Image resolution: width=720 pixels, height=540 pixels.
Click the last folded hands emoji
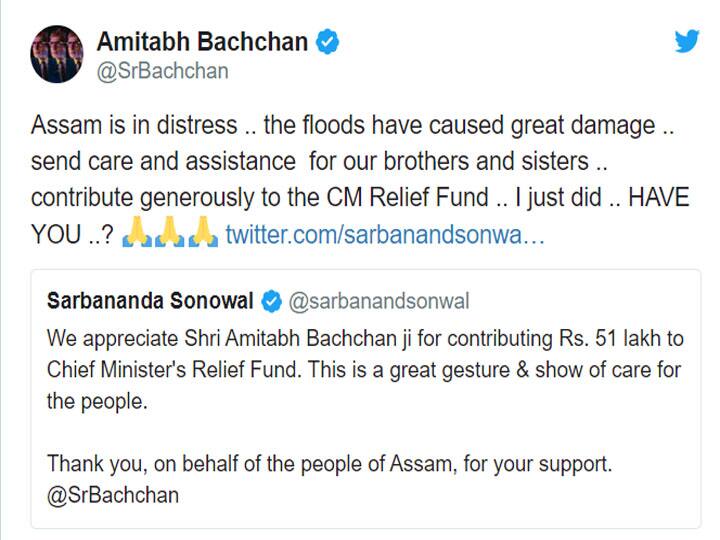(203, 236)
